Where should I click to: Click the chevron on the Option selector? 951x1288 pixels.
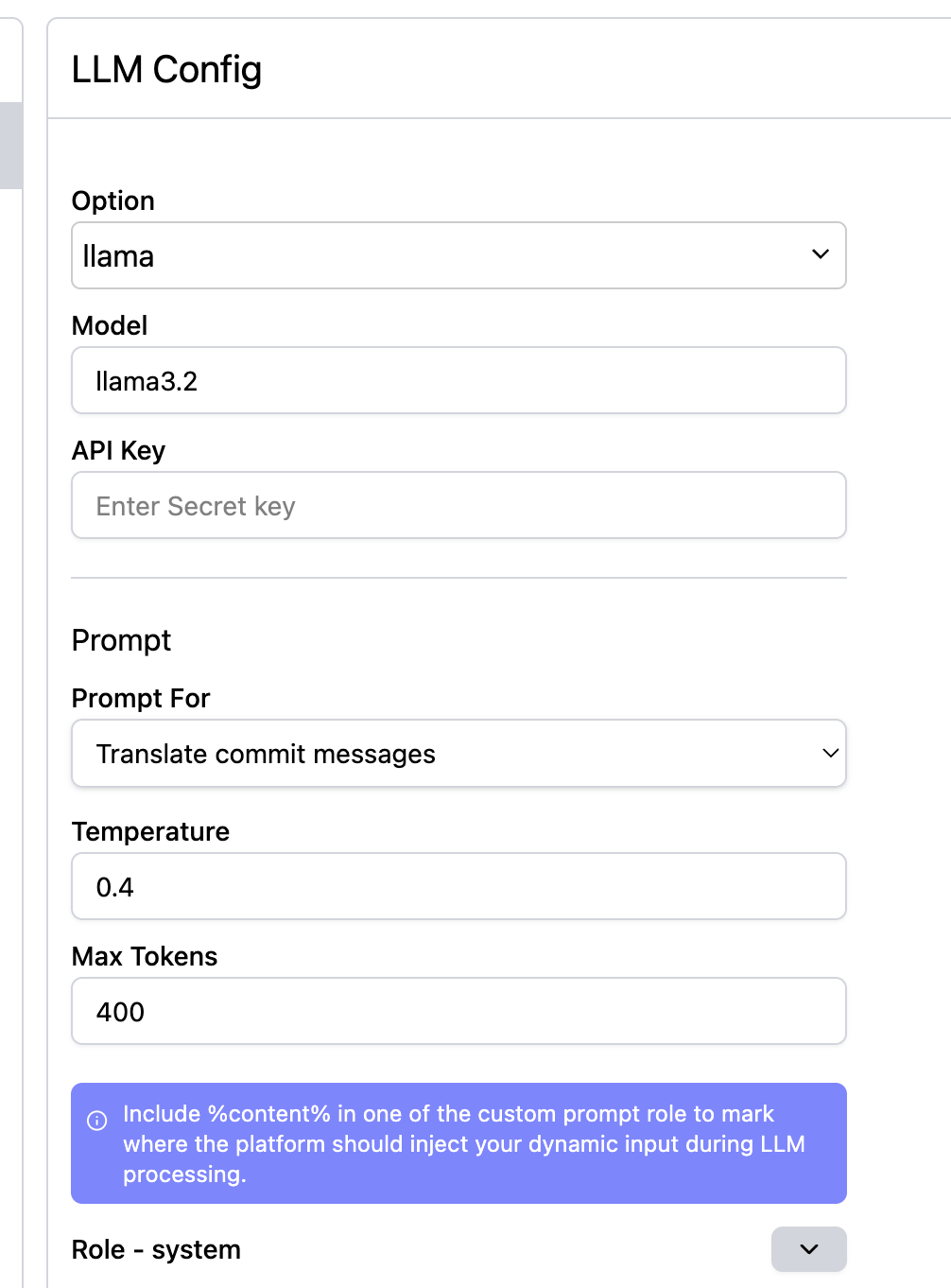click(821, 255)
